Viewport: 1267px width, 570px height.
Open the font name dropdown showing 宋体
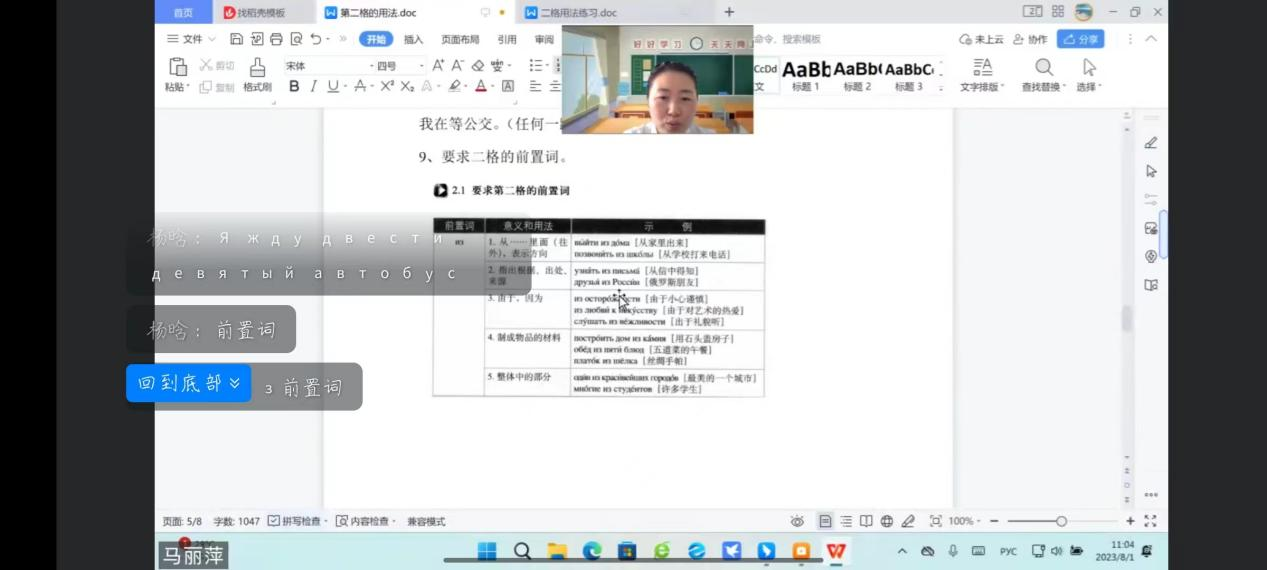pyautogui.click(x=323, y=66)
